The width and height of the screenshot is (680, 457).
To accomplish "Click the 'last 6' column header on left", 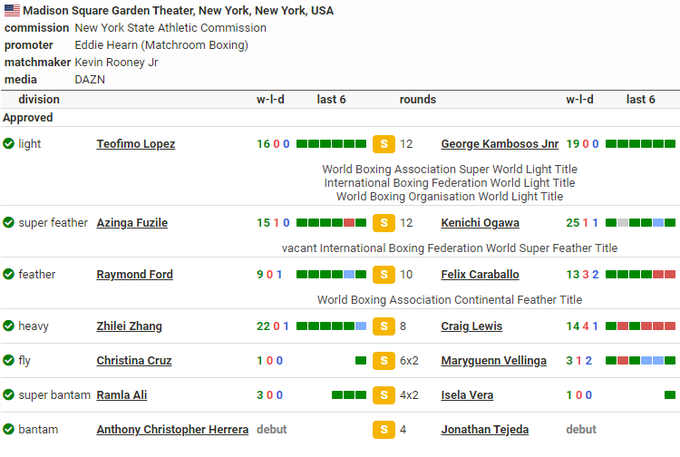I will [331, 99].
